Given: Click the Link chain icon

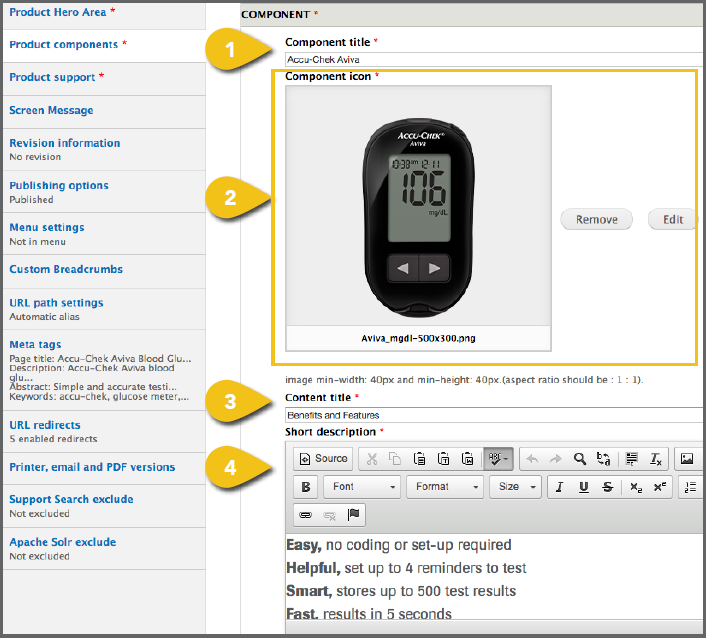Looking at the screenshot, I should click(x=306, y=515).
